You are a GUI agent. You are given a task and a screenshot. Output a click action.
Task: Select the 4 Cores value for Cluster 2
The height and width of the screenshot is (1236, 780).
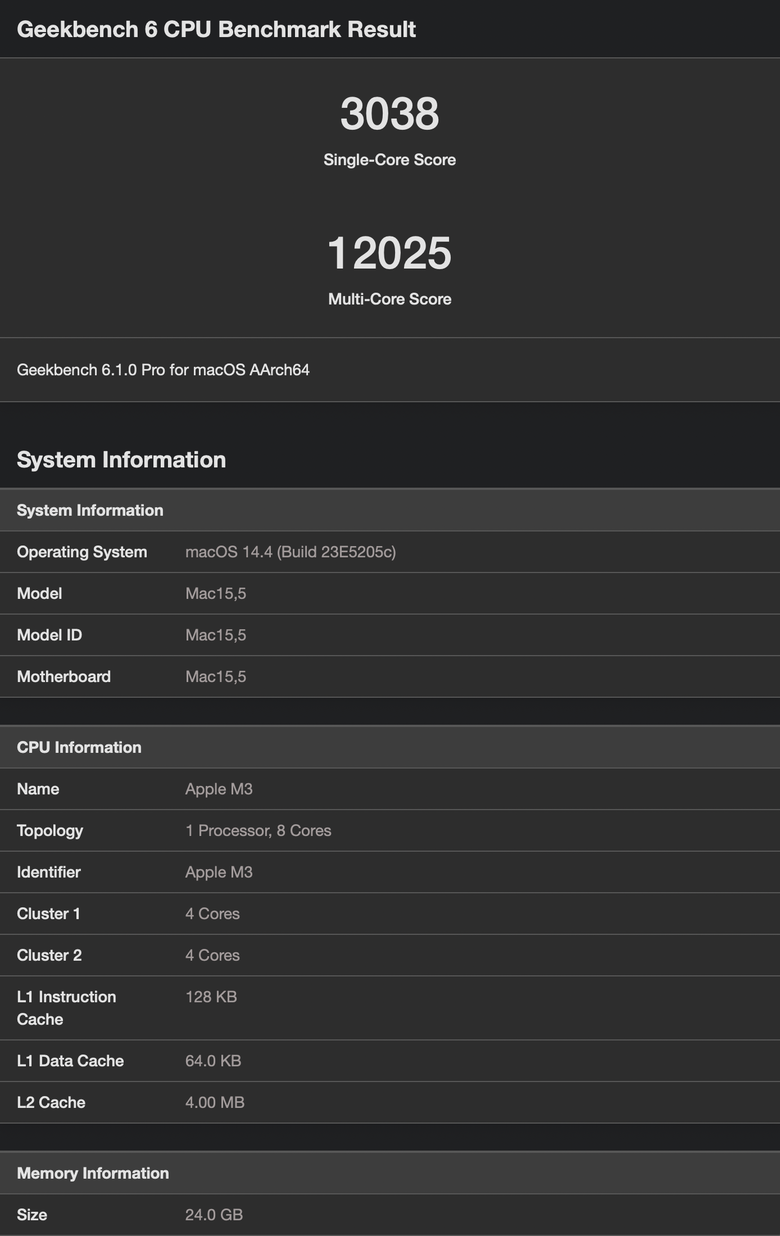(213, 955)
